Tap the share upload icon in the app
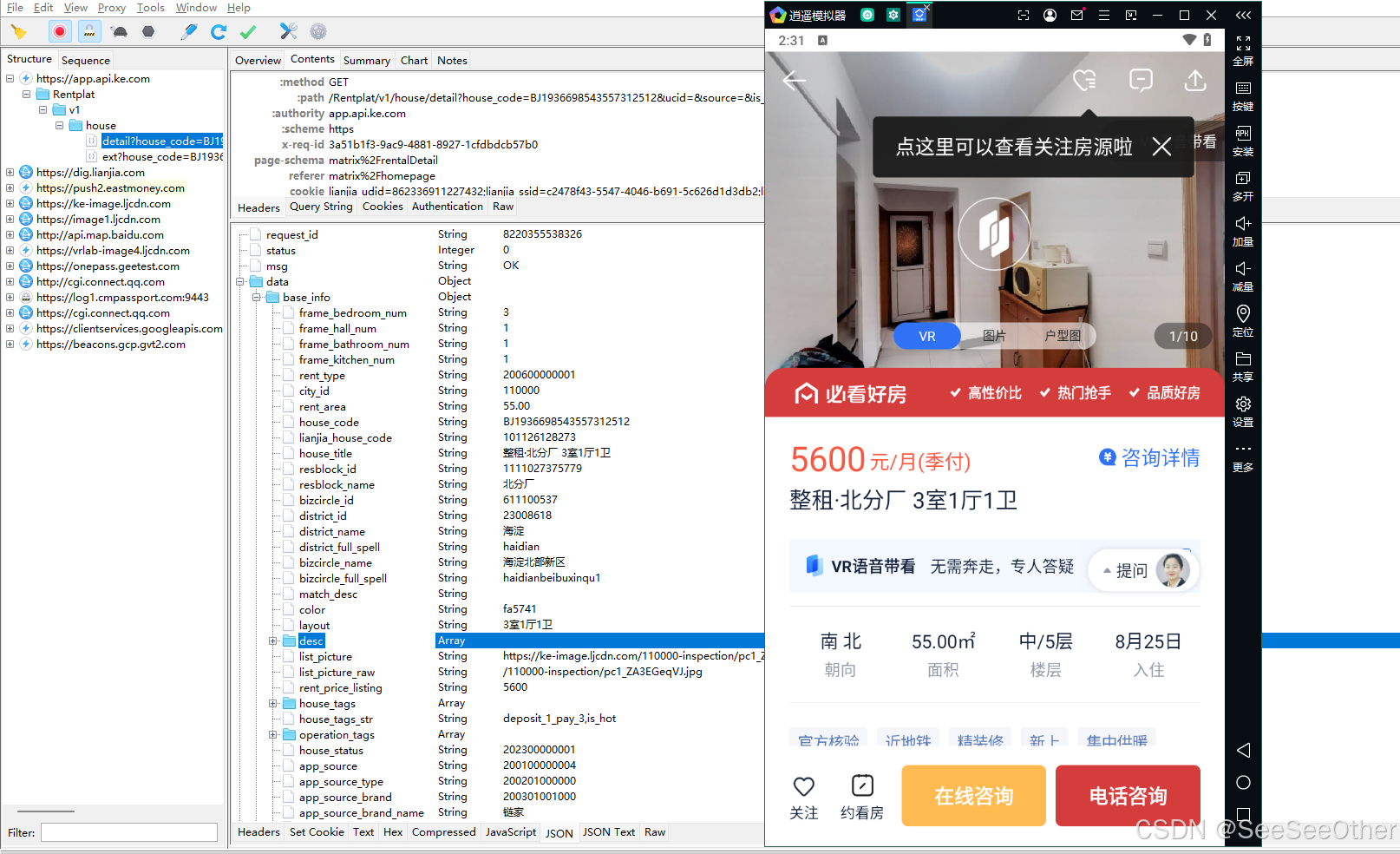This screenshot has height=854, width=1400. pos(1195,80)
